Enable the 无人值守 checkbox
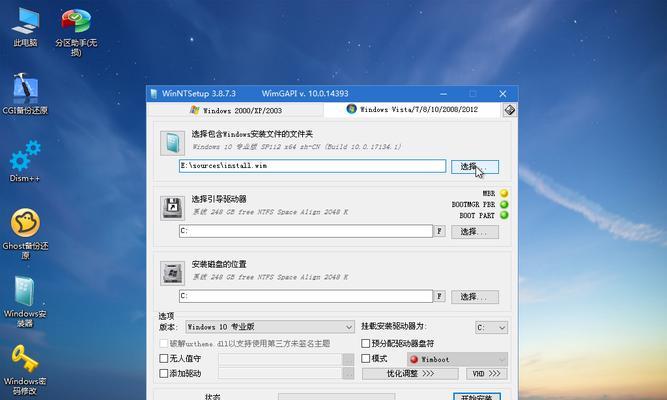The height and width of the screenshot is (400, 667). click(164, 358)
